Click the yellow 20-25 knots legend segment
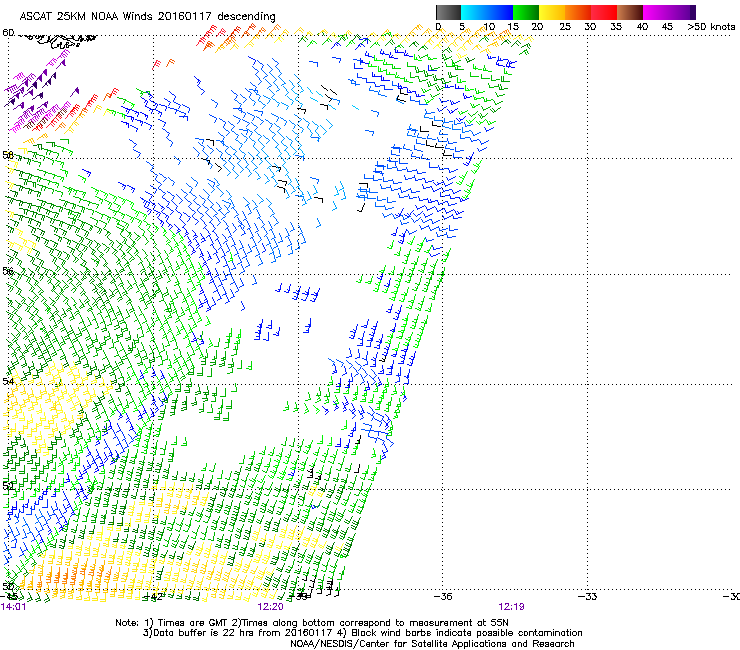740x650 pixels. click(x=552, y=12)
